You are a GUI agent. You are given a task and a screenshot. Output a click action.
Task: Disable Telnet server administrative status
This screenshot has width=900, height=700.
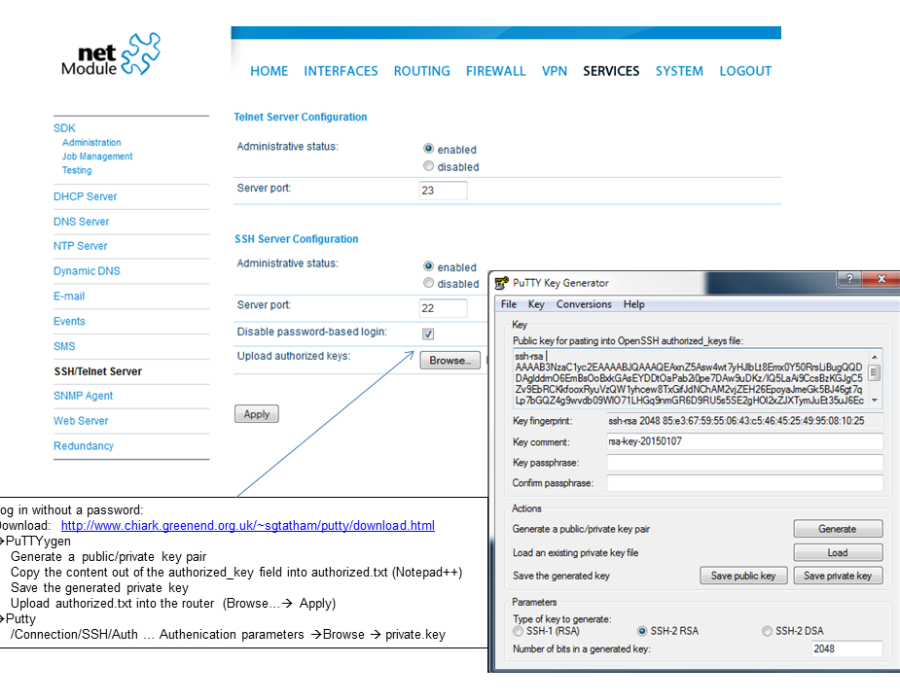(x=428, y=166)
